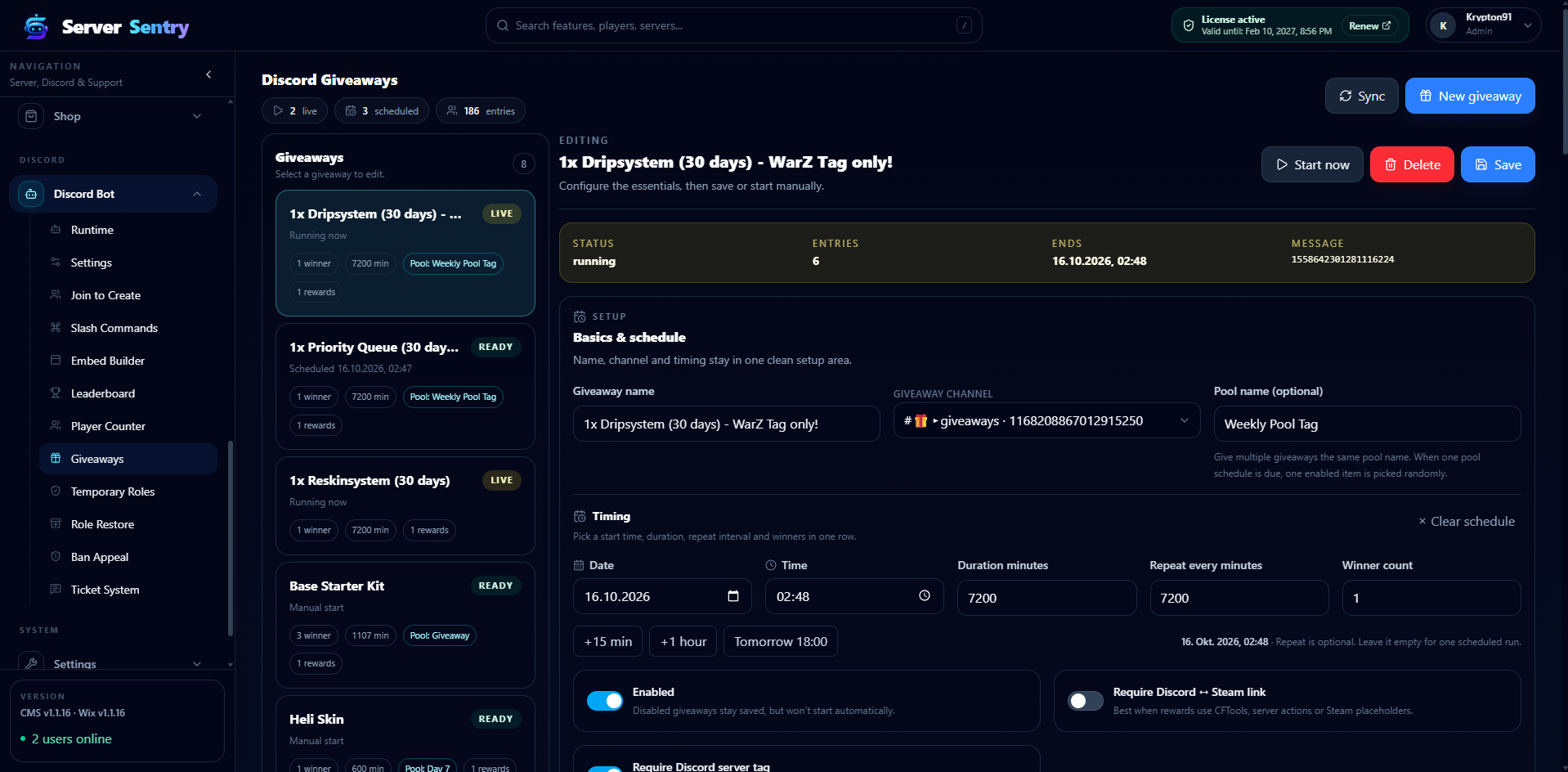Screen dimensions: 1568x772
Task: Open Giveaways in the sidebar
Action: click(128, 459)
